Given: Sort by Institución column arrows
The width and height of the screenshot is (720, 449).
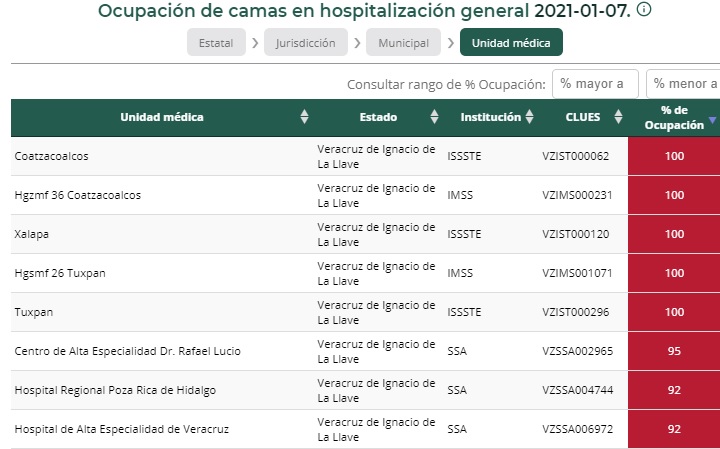Looking at the screenshot, I should [529, 118].
